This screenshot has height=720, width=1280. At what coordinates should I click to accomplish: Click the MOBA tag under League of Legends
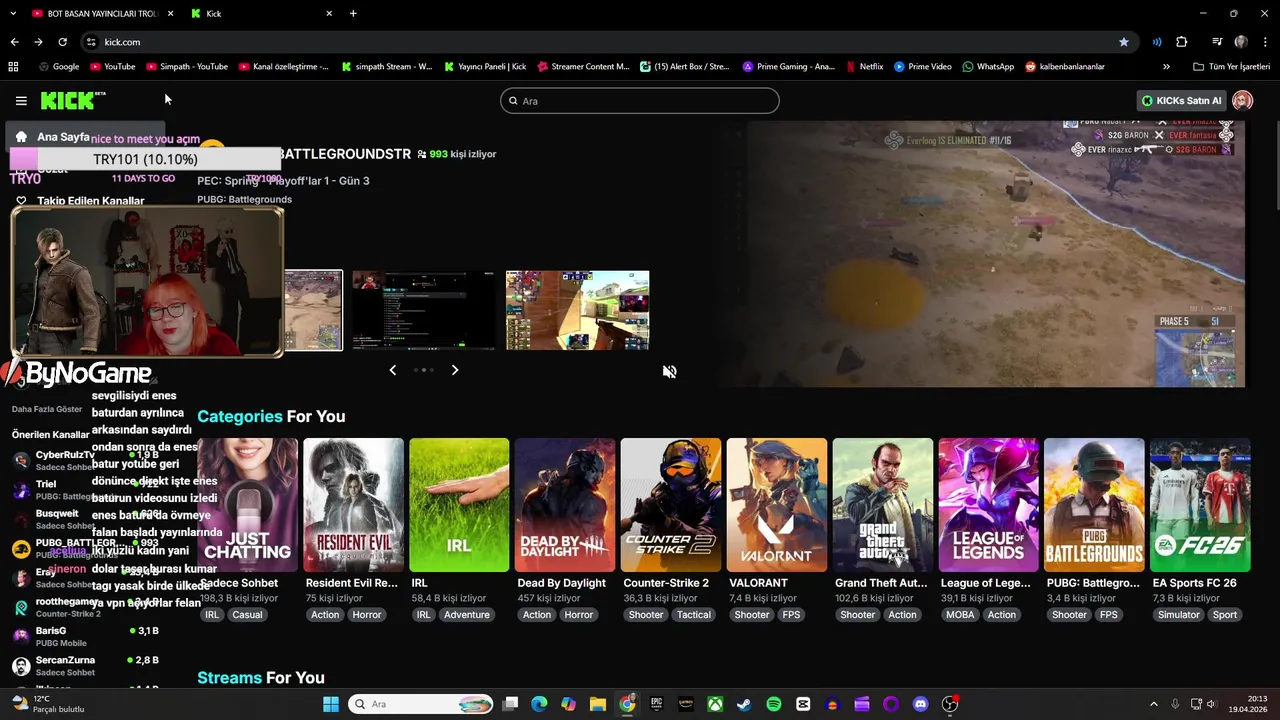[960, 615]
